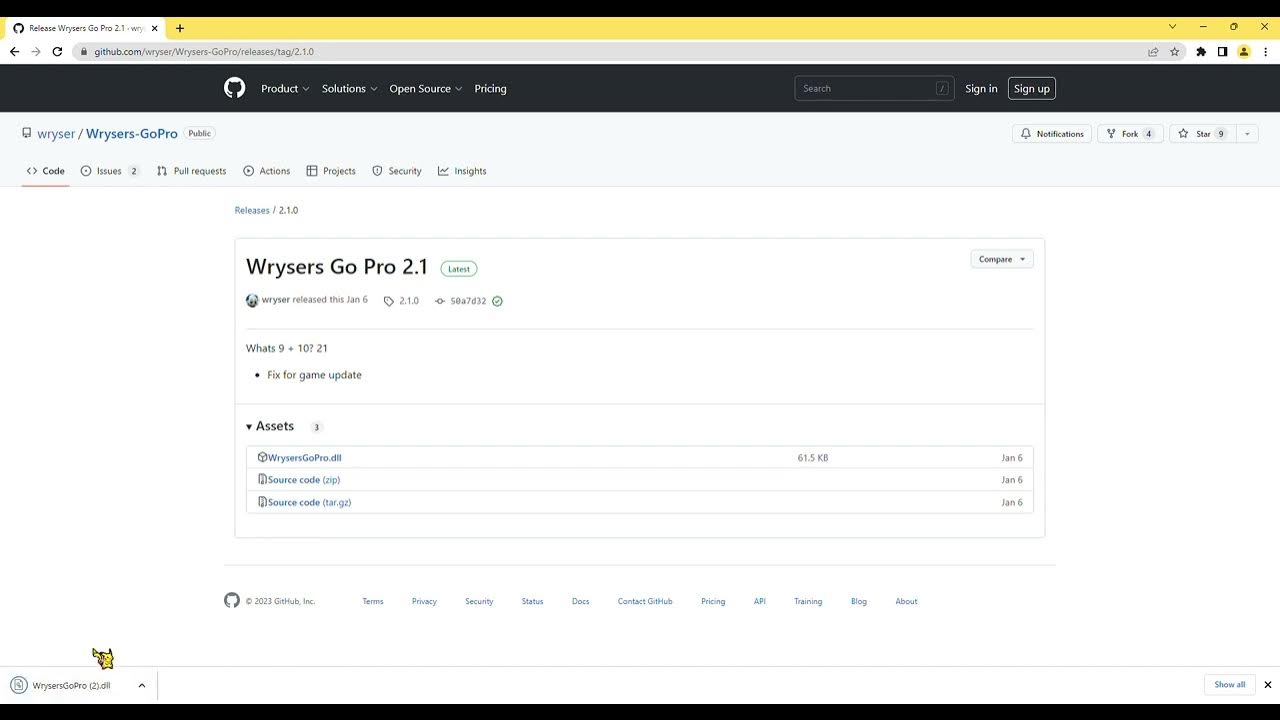Open the Projects tab

click(x=331, y=171)
